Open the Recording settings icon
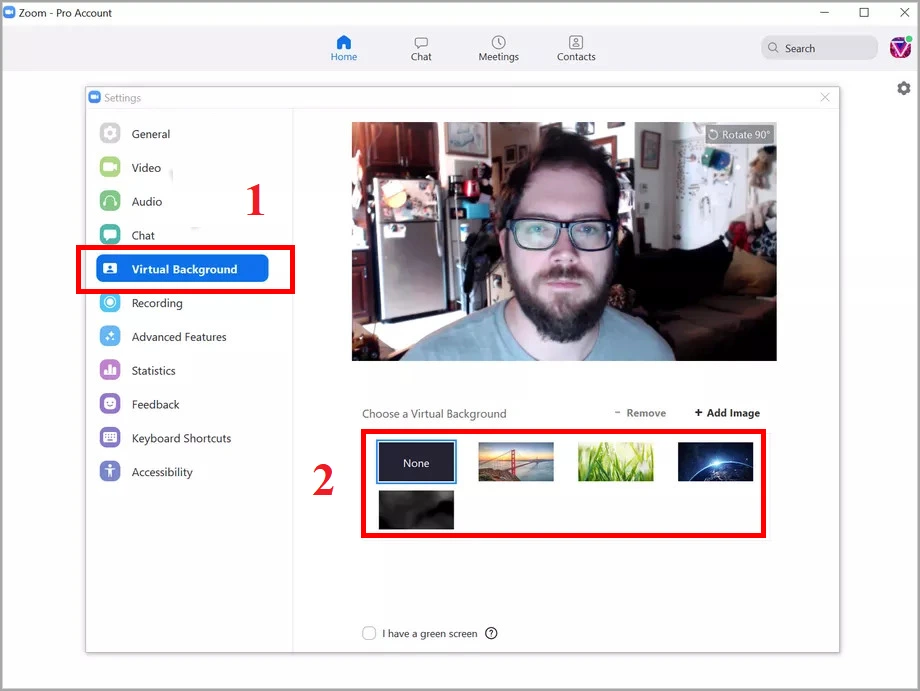This screenshot has width=920, height=691. click(x=108, y=303)
